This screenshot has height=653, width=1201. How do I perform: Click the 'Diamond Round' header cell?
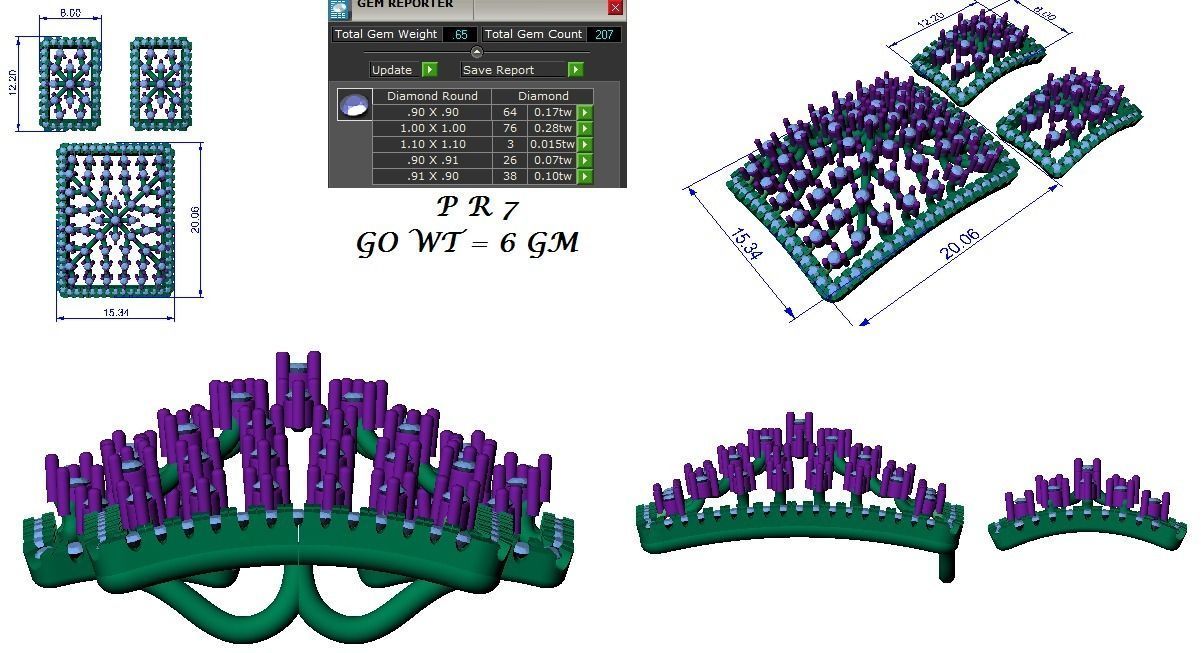[x=432, y=96]
